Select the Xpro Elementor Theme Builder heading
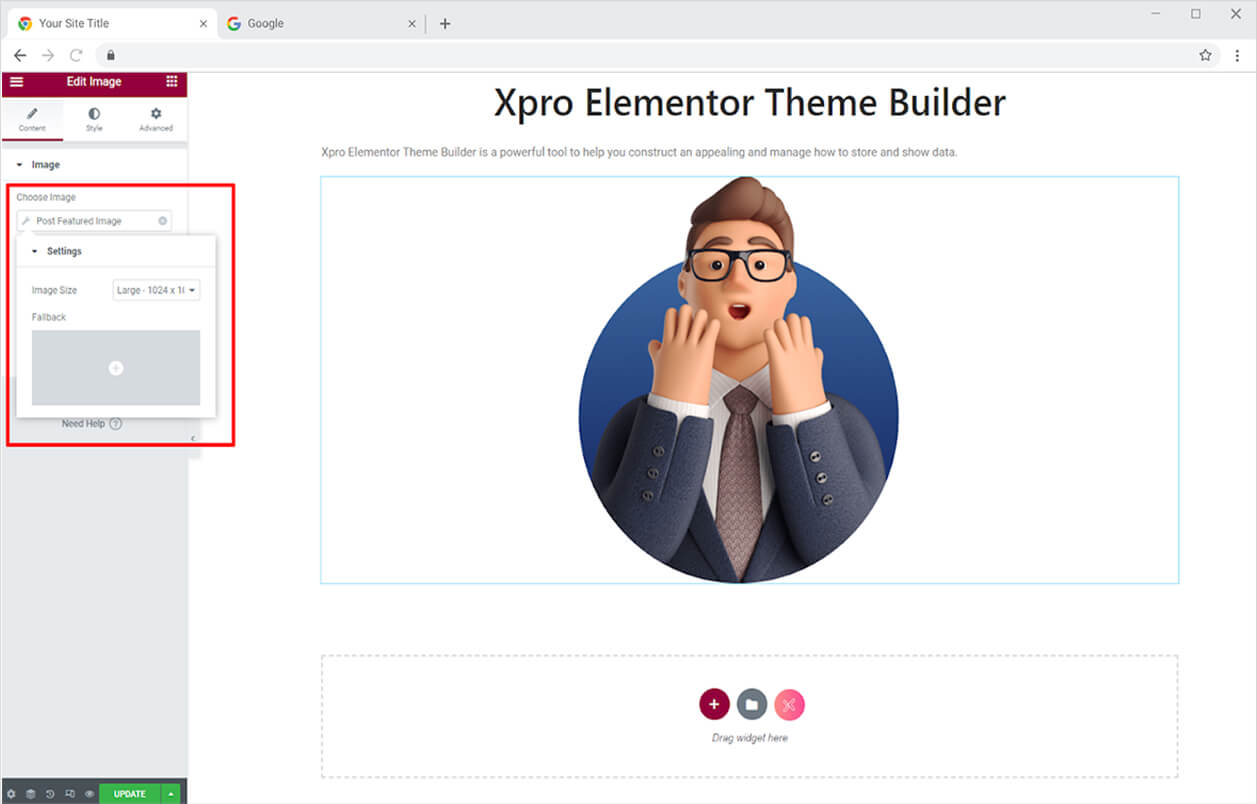 [x=749, y=103]
